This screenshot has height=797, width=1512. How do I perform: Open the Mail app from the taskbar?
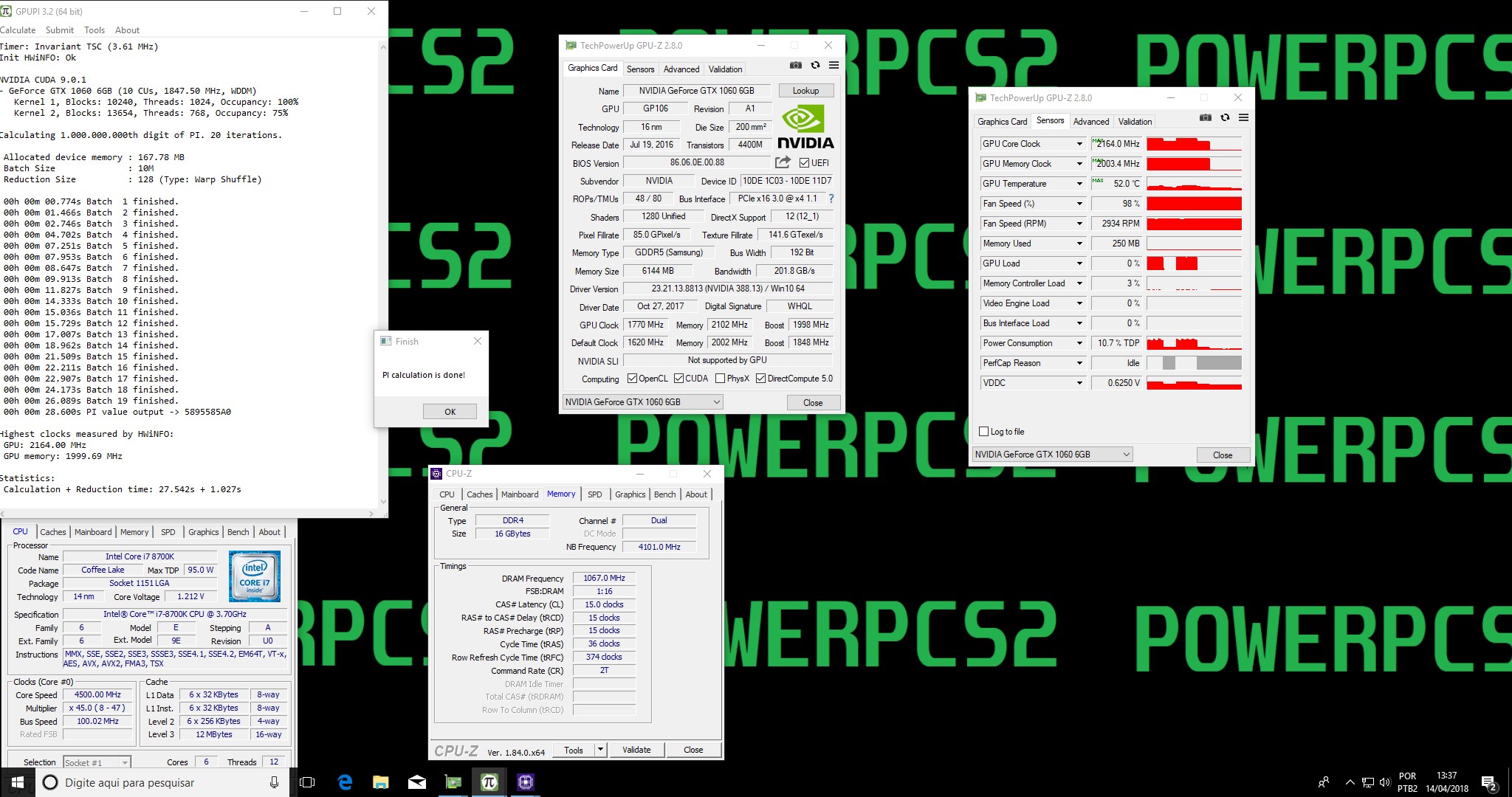pos(416,782)
